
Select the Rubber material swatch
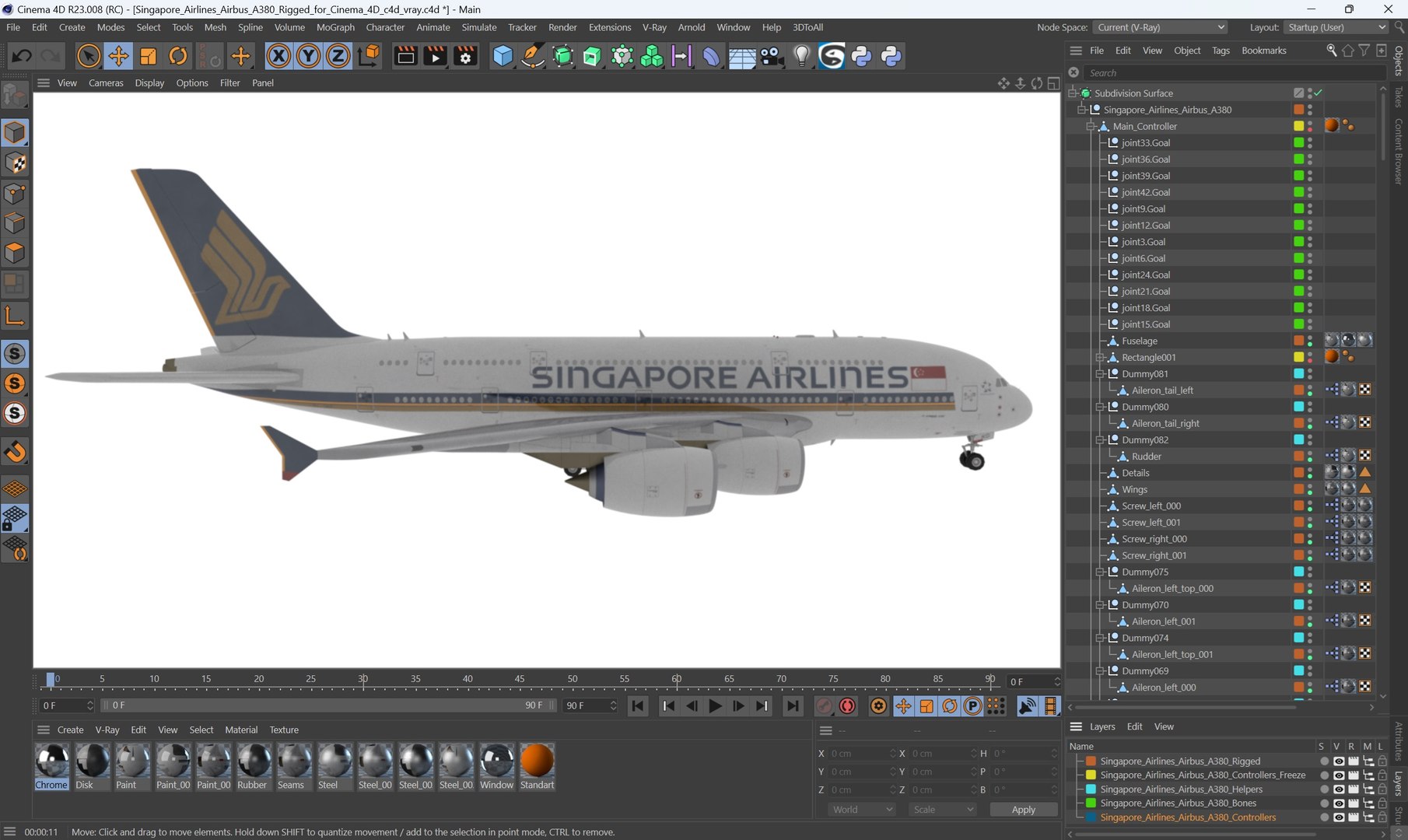pos(253,767)
